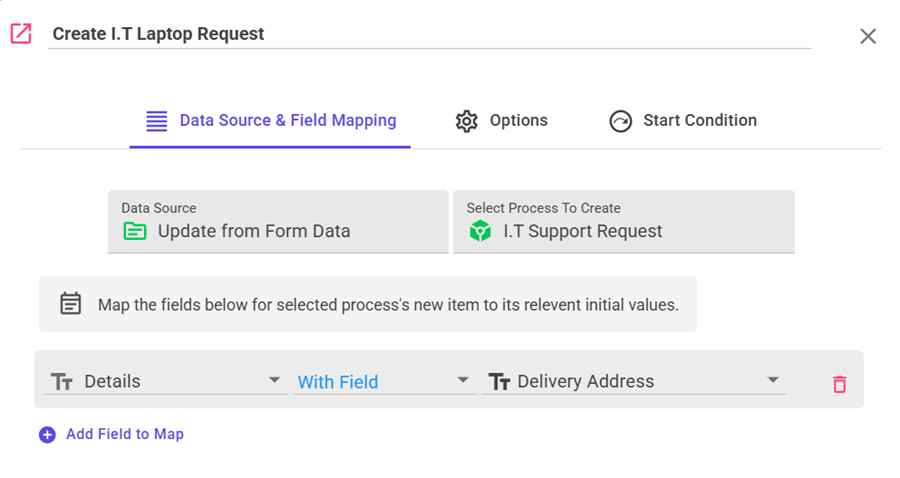Click the pink open-in-new-window icon

tap(21, 34)
